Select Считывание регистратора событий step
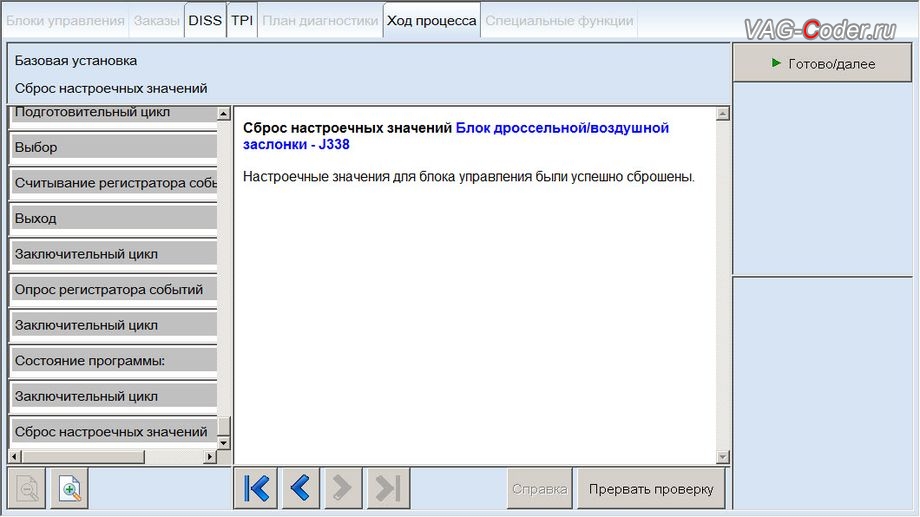920x517 pixels. click(114, 183)
